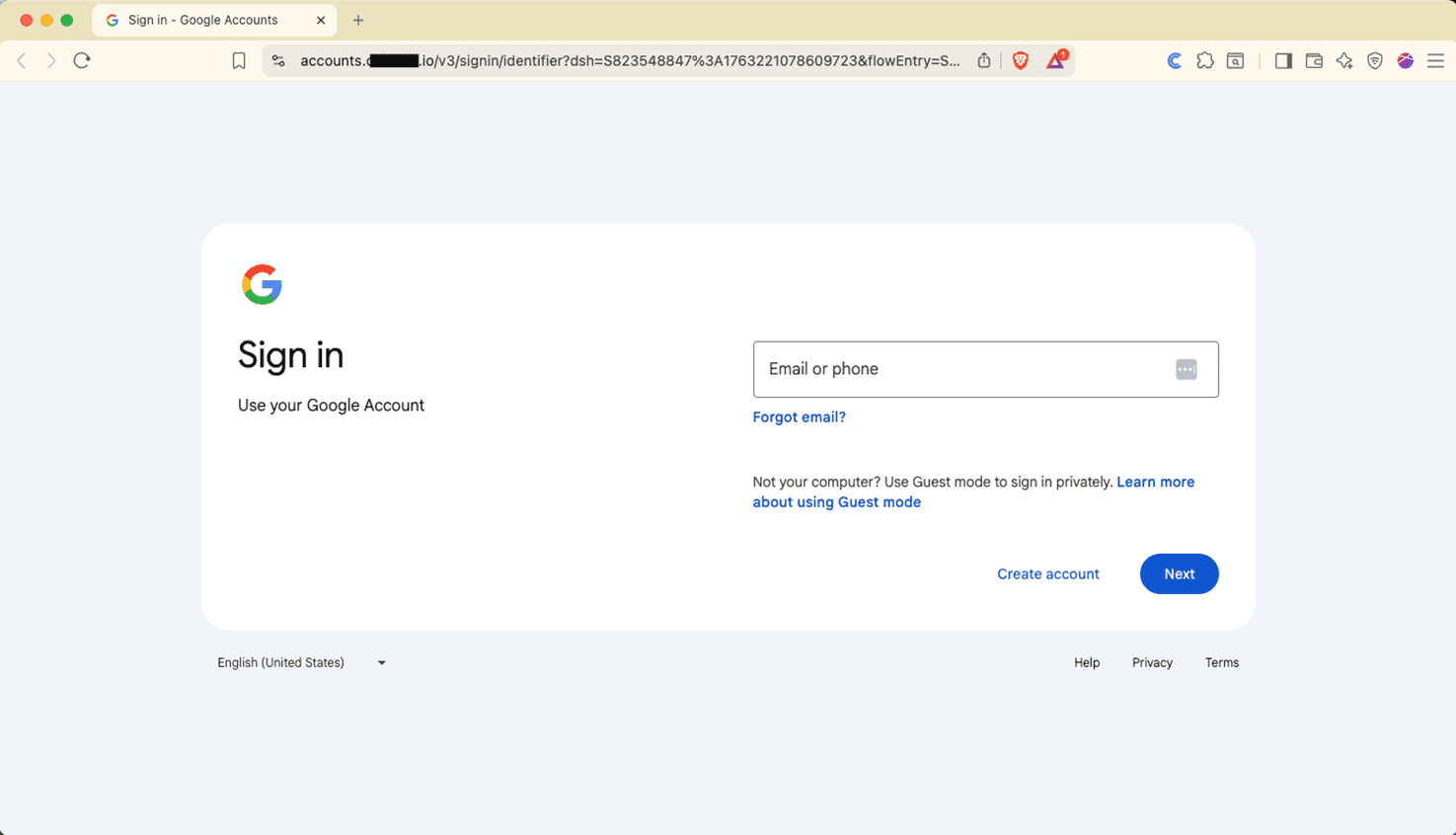The height and width of the screenshot is (835, 1456).
Task: Click the Google G logo
Action: coord(262,284)
